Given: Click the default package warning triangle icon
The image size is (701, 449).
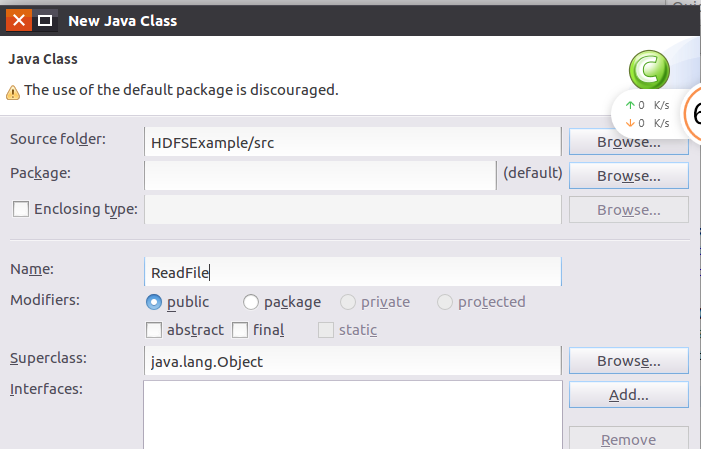Looking at the screenshot, I should [13, 91].
